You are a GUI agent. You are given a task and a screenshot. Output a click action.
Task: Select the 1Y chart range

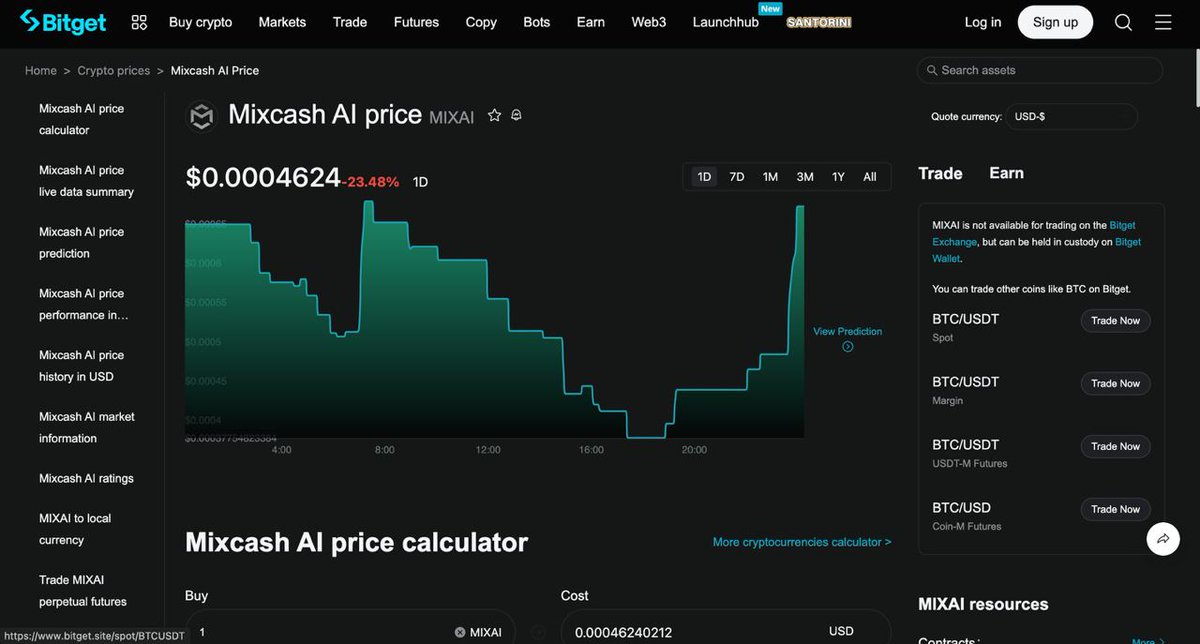pyautogui.click(x=838, y=177)
